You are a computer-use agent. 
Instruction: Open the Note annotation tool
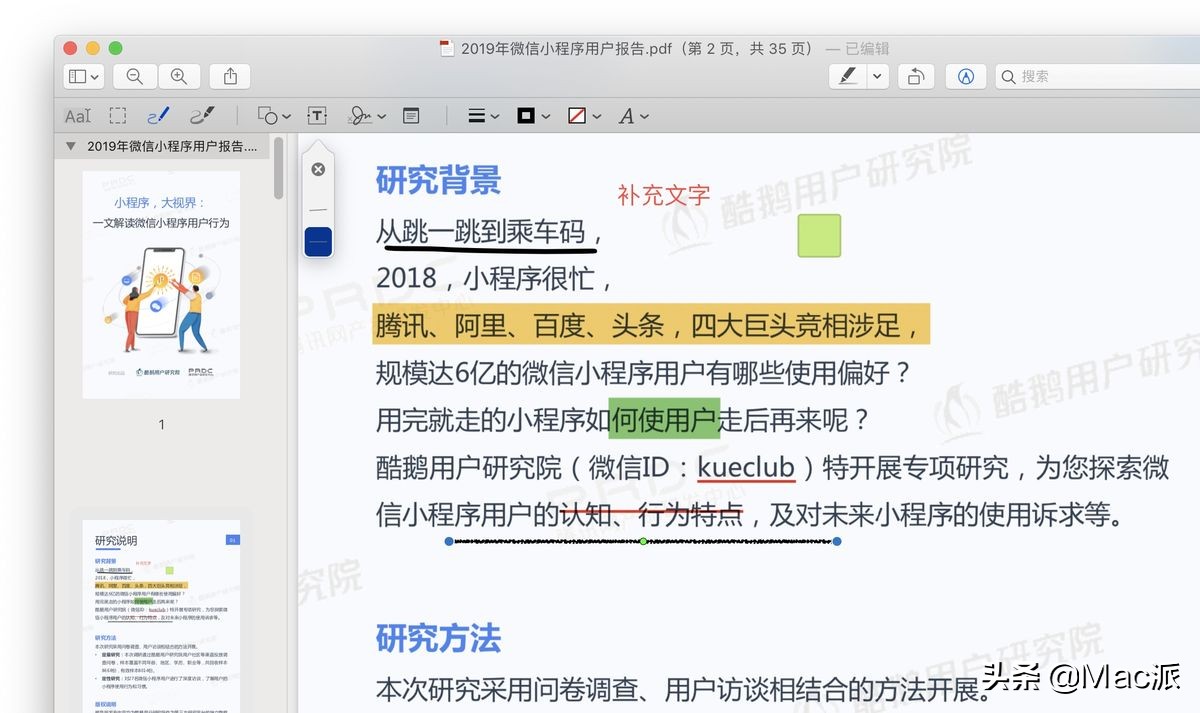[x=411, y=115]
